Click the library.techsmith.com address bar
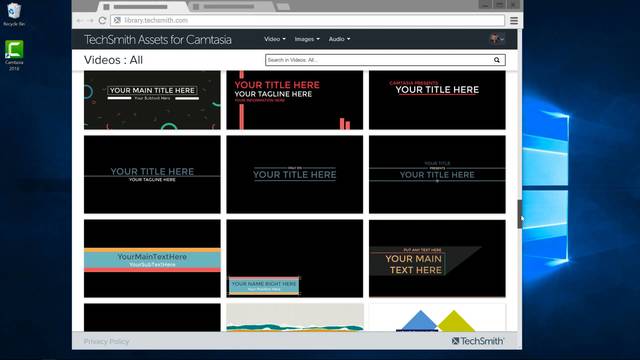Image resolution: width=640 pixels, height=360 pixels. (x=307, y=20)
